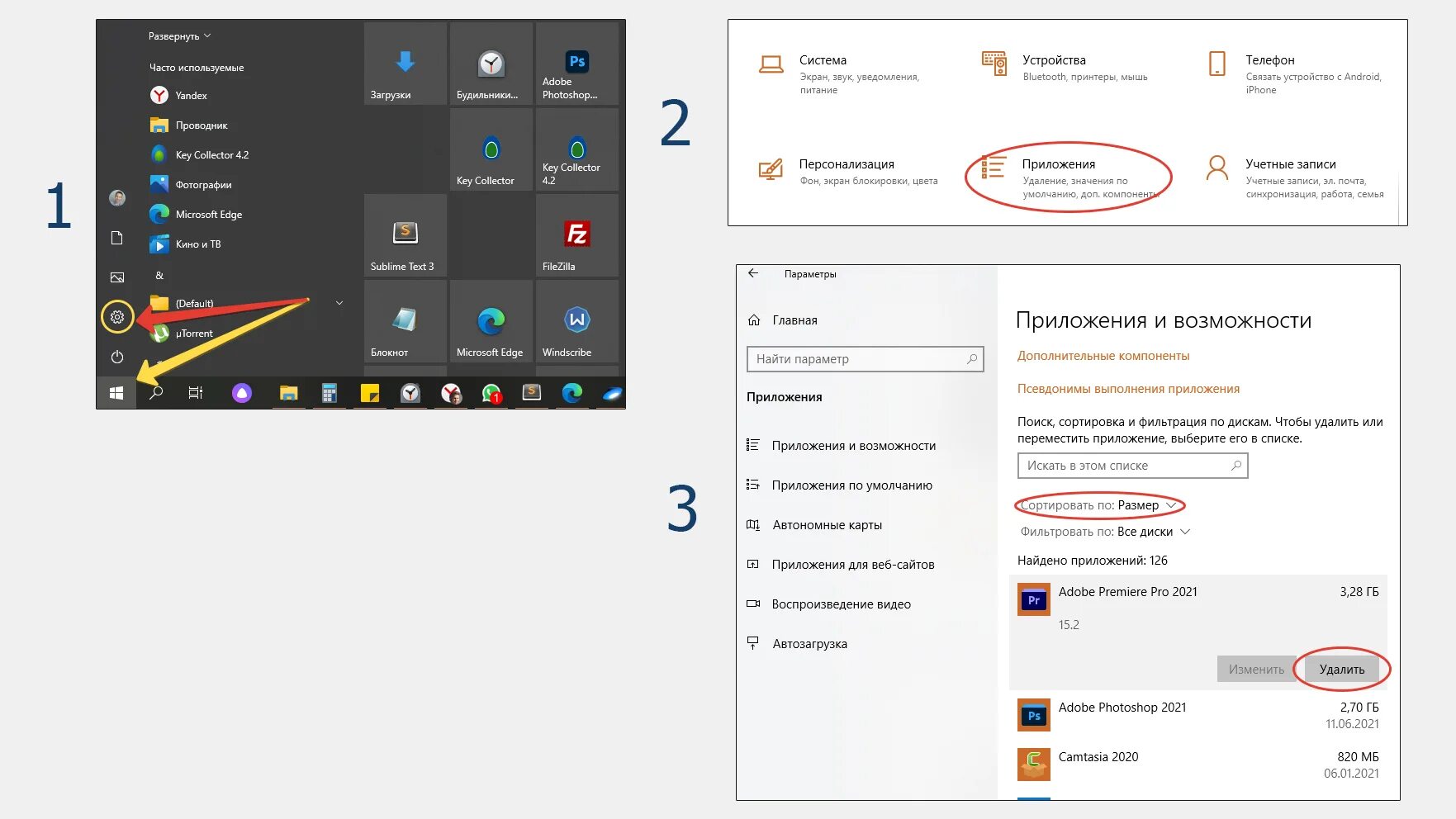Open the Pictures icon in Start menu rail
Image resolution: width=1456 pixels, height=819 pixels.
(x=117, y=277)
